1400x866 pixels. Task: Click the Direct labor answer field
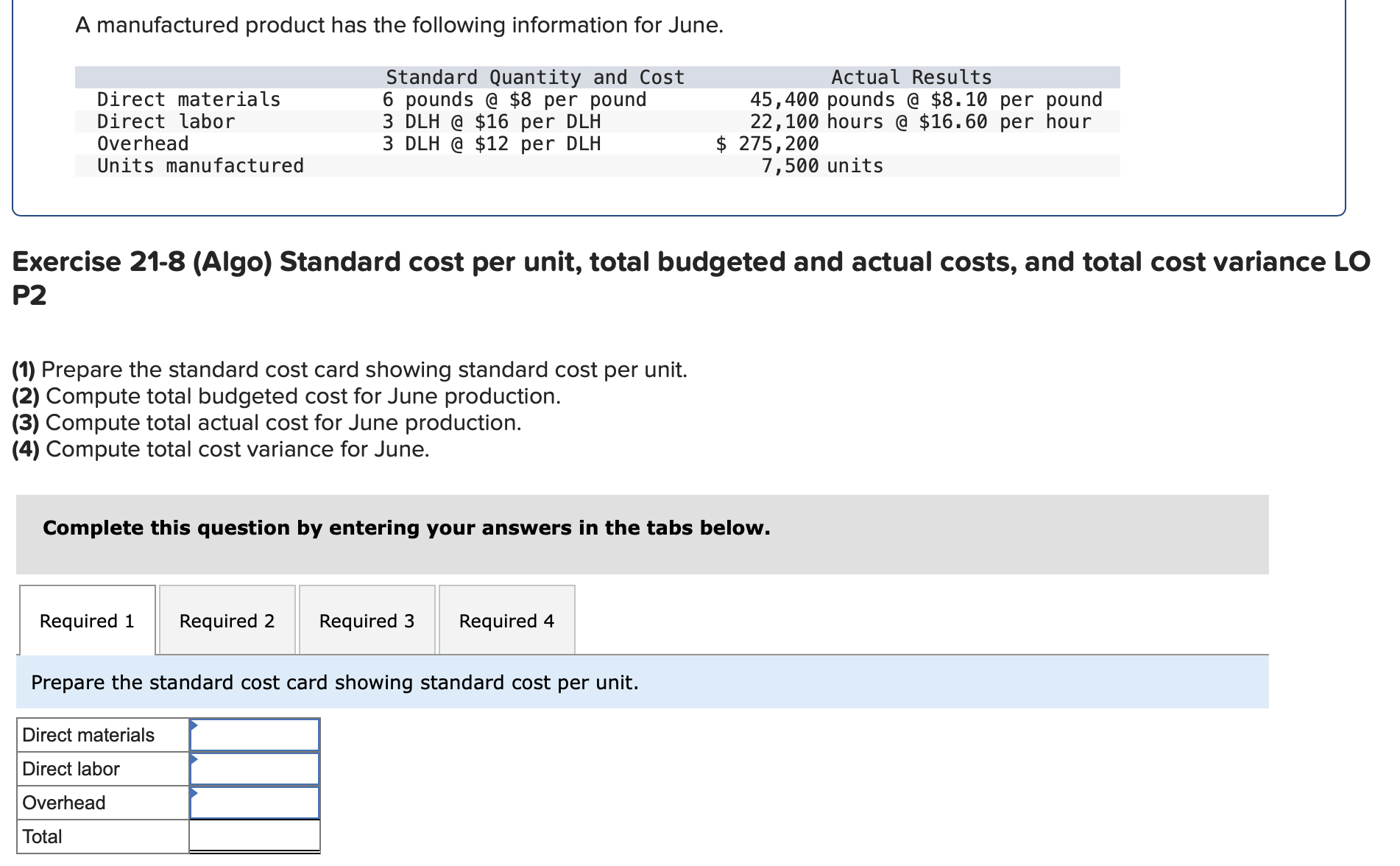tap(255, 769)
